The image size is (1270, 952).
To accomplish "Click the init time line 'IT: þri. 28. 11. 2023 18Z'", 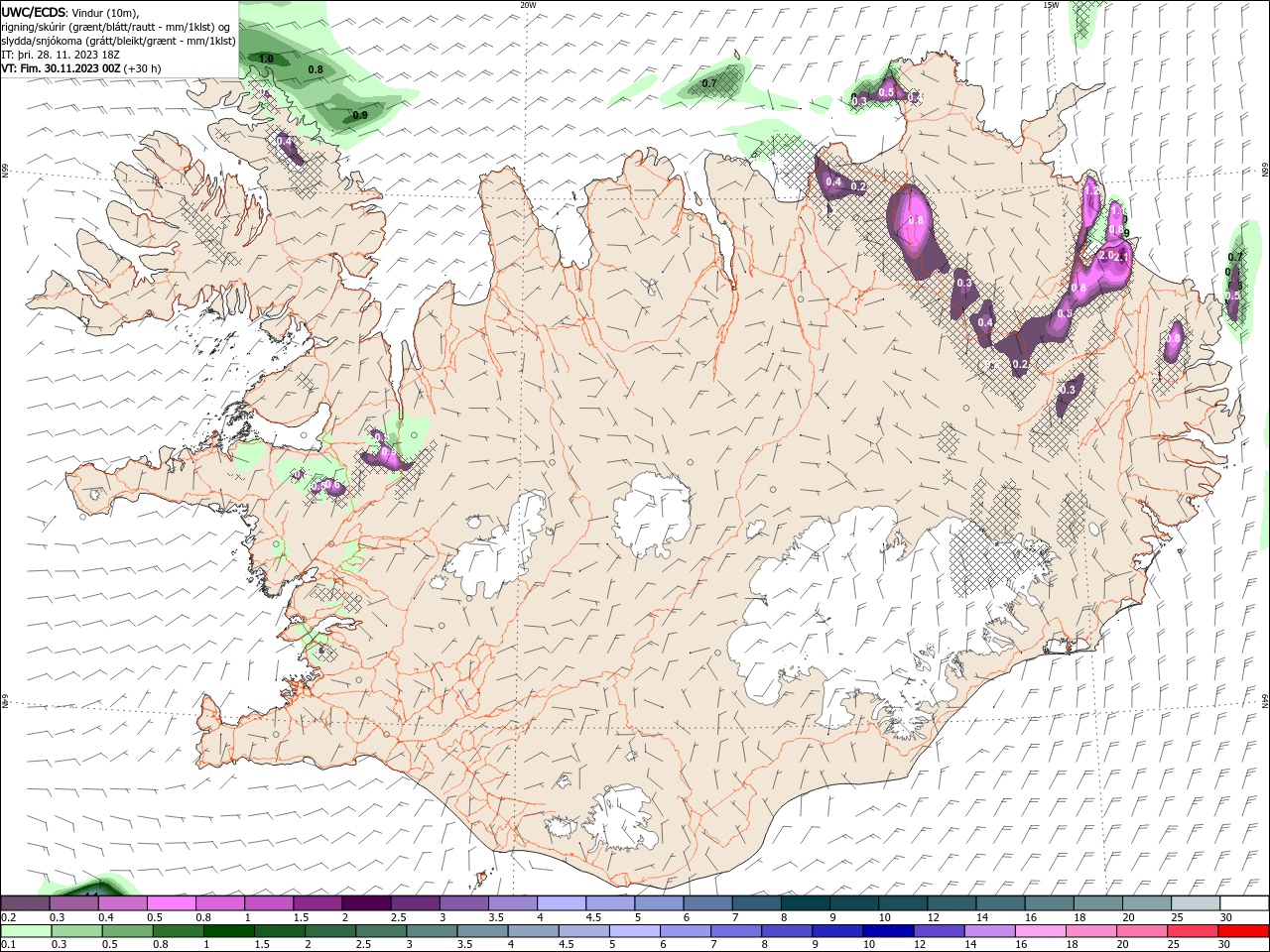I will (62, 55).
